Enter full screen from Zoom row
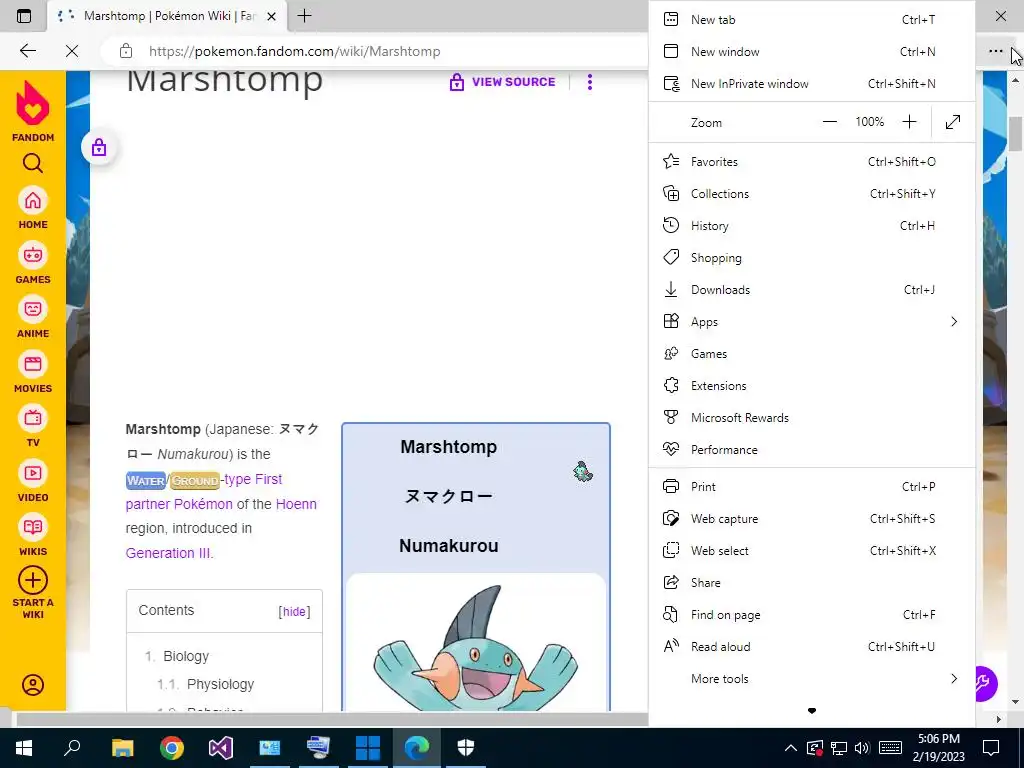 point(953,122)
